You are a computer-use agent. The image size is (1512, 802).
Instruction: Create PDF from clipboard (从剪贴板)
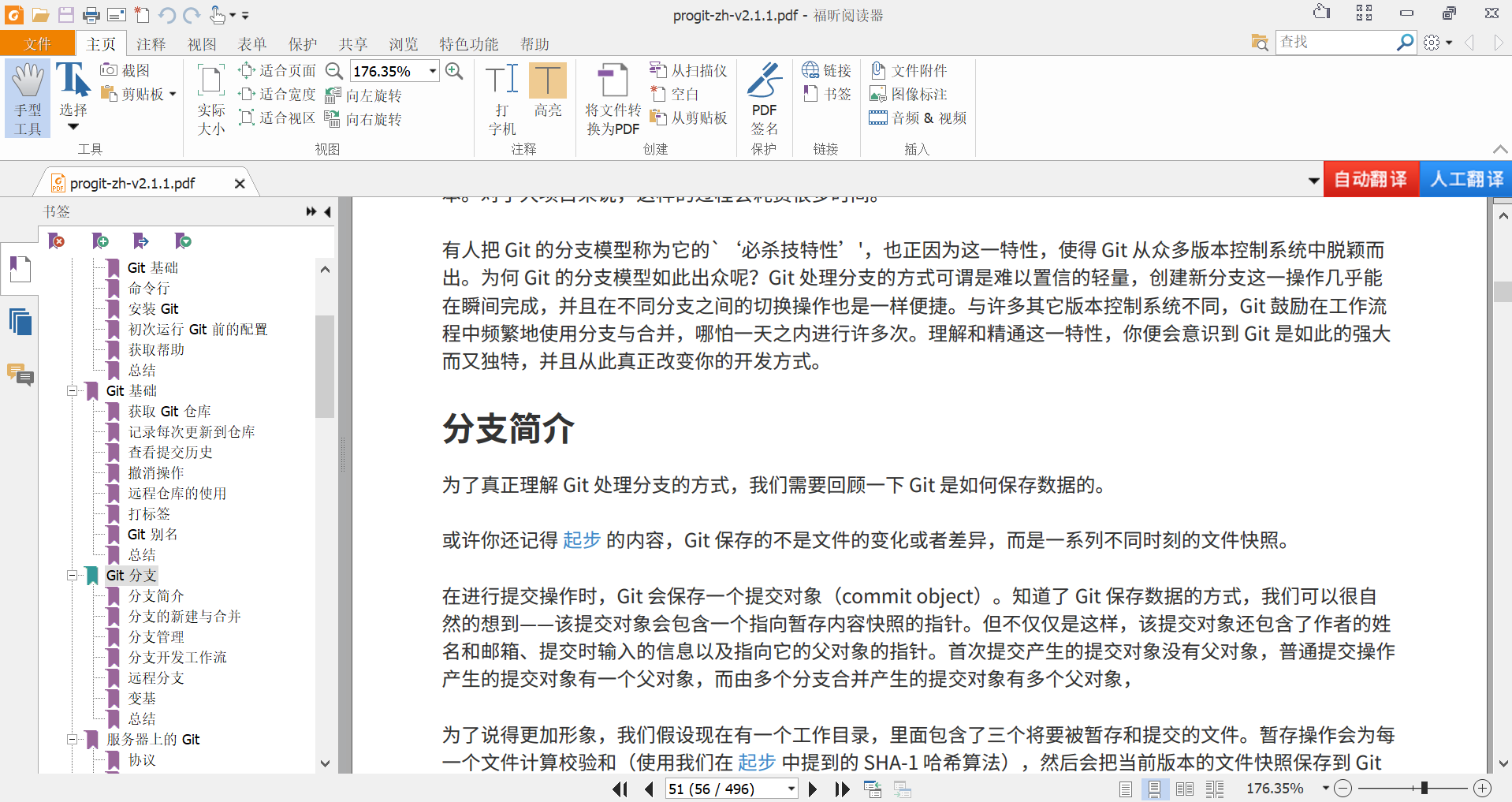coord(688,118)
